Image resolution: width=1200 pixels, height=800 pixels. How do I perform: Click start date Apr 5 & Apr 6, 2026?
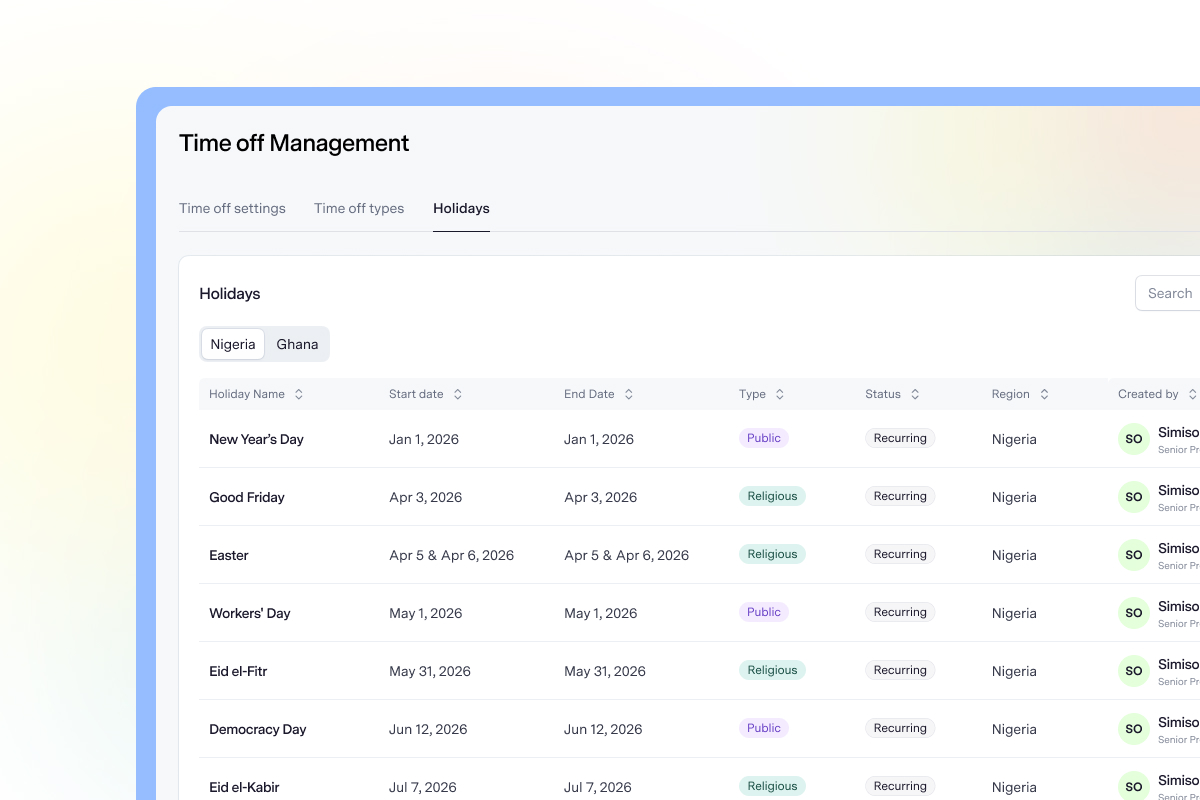coord(452,555)
